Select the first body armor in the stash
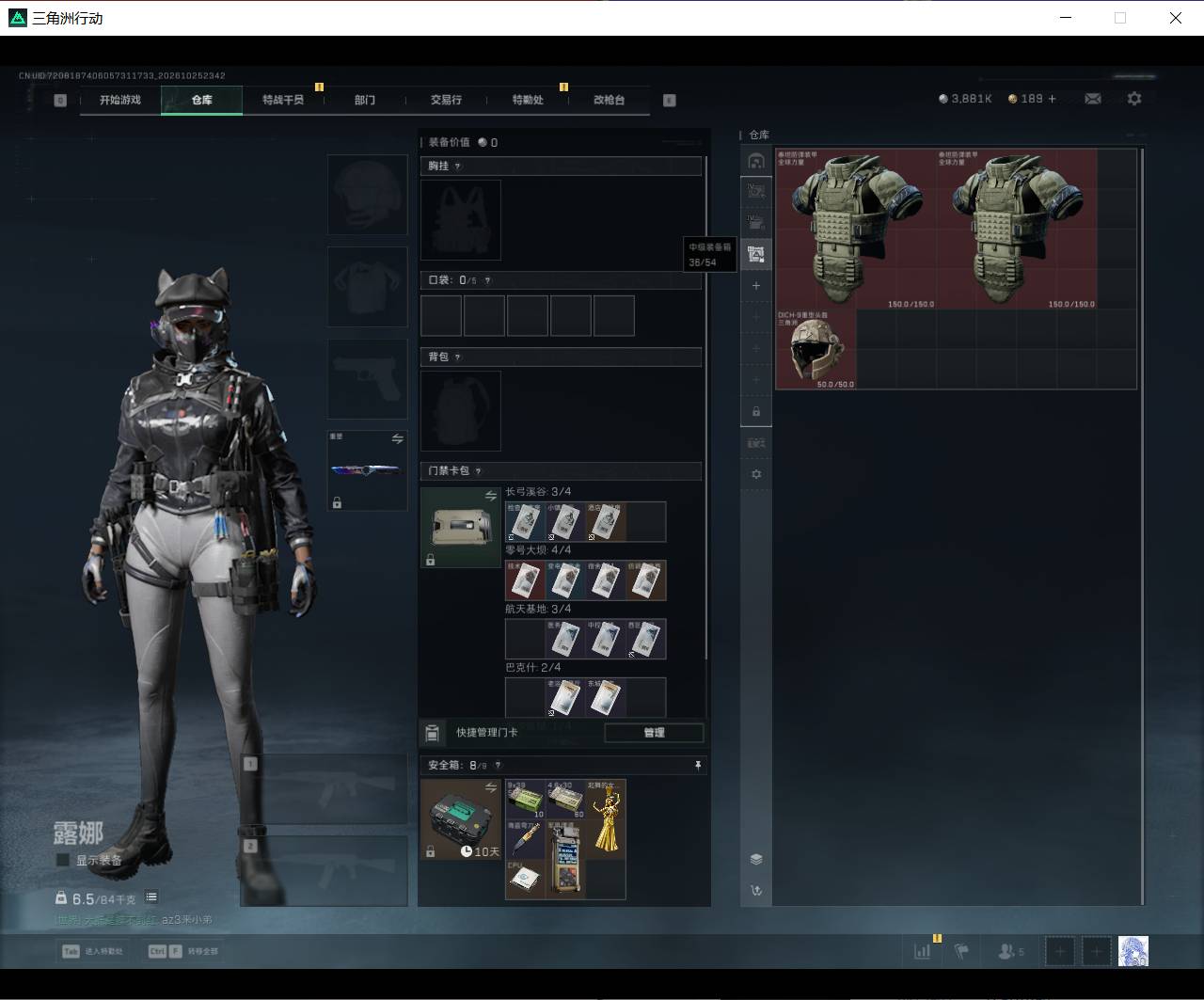Screen dimensions: 1204x1000 pos(857,229)
